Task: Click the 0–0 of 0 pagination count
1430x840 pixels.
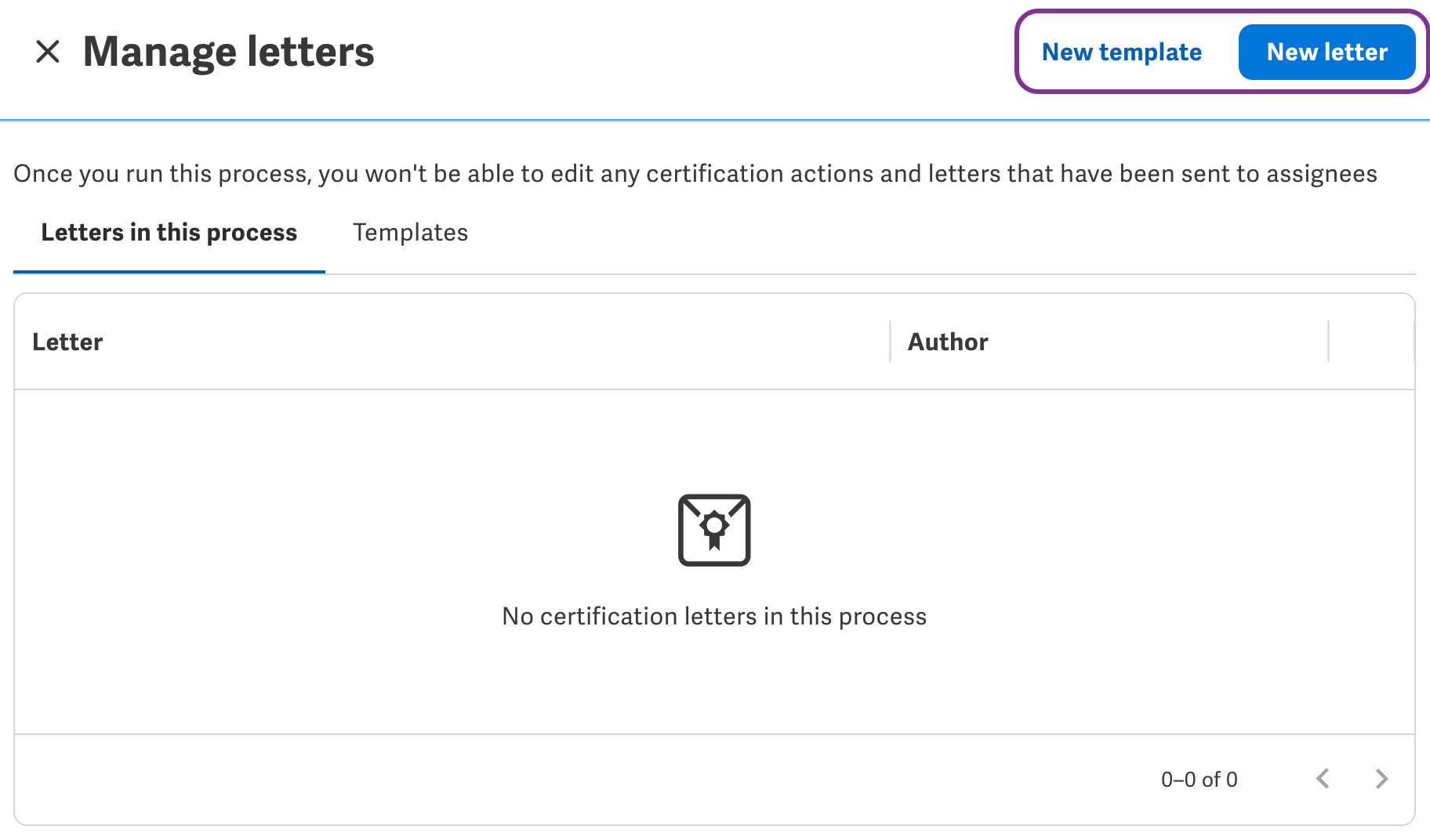Action: (1199, 780)
